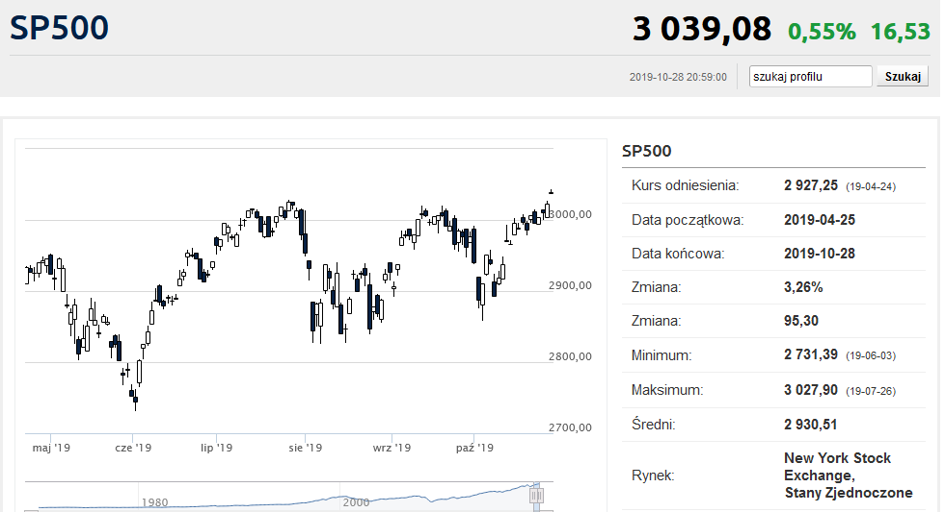Viewport: 945px width, 512px height.
Task: Click the SP500 page title
Action: (59, 28)
